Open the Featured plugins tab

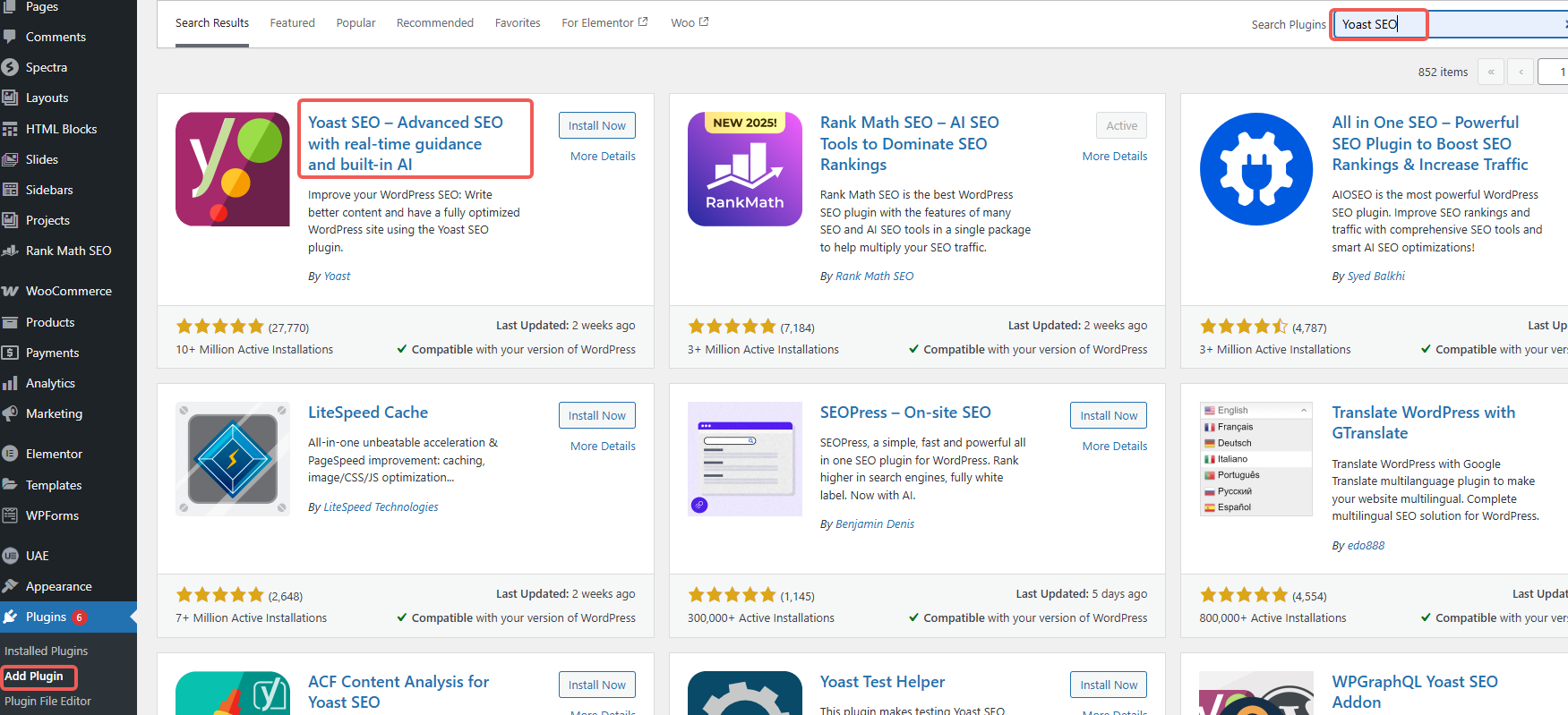click(x=293, y=22)
